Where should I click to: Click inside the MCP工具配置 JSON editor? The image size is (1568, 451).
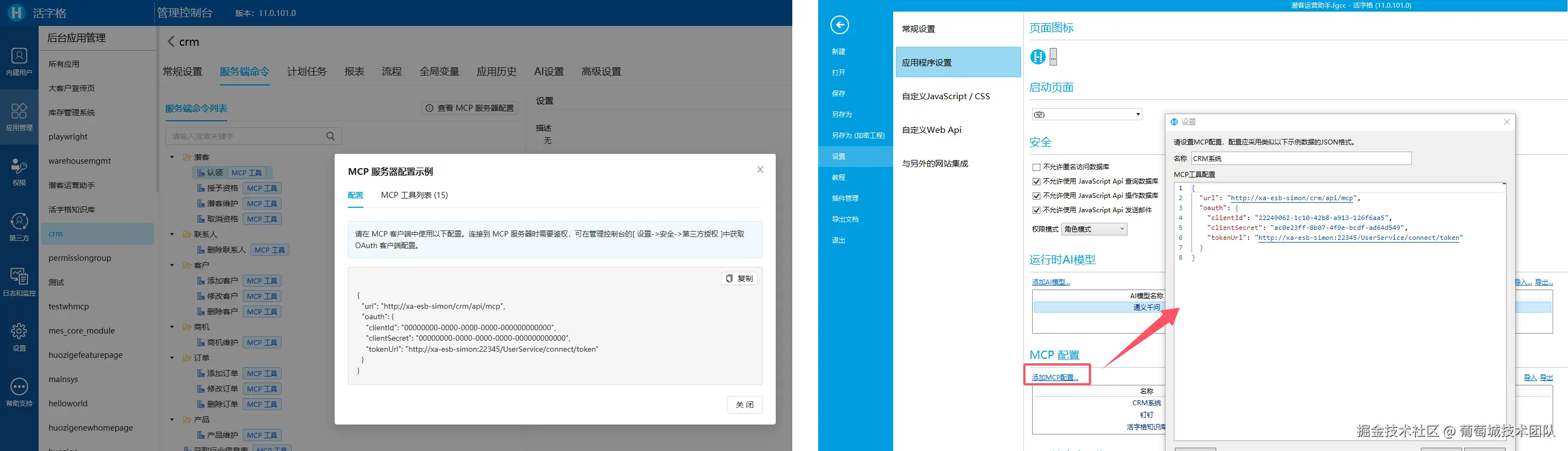[x=1339, y=310]
